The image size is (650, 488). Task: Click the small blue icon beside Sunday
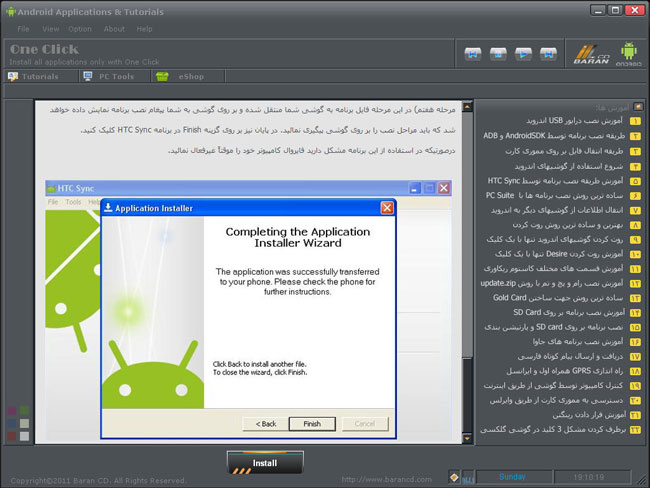468,478
